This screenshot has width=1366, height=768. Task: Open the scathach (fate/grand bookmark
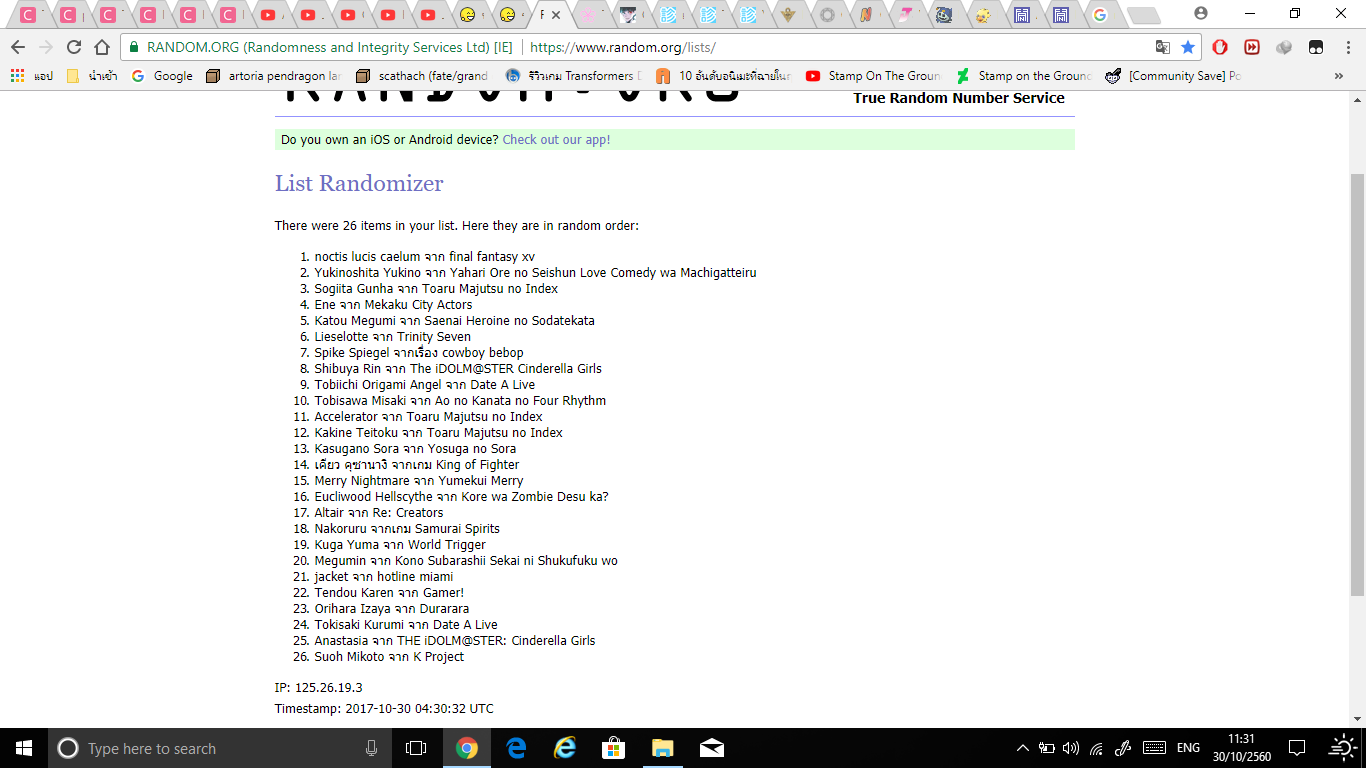coord(422,75)
